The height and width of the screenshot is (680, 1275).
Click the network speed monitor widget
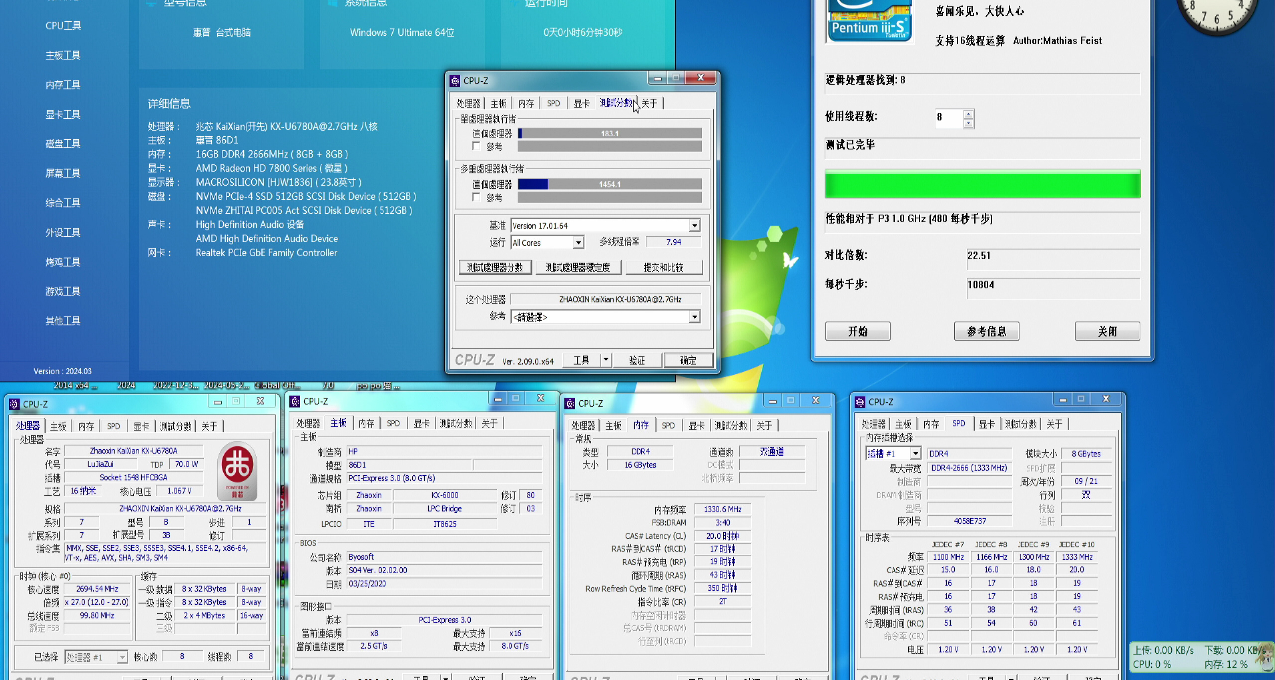[1201, 657]
